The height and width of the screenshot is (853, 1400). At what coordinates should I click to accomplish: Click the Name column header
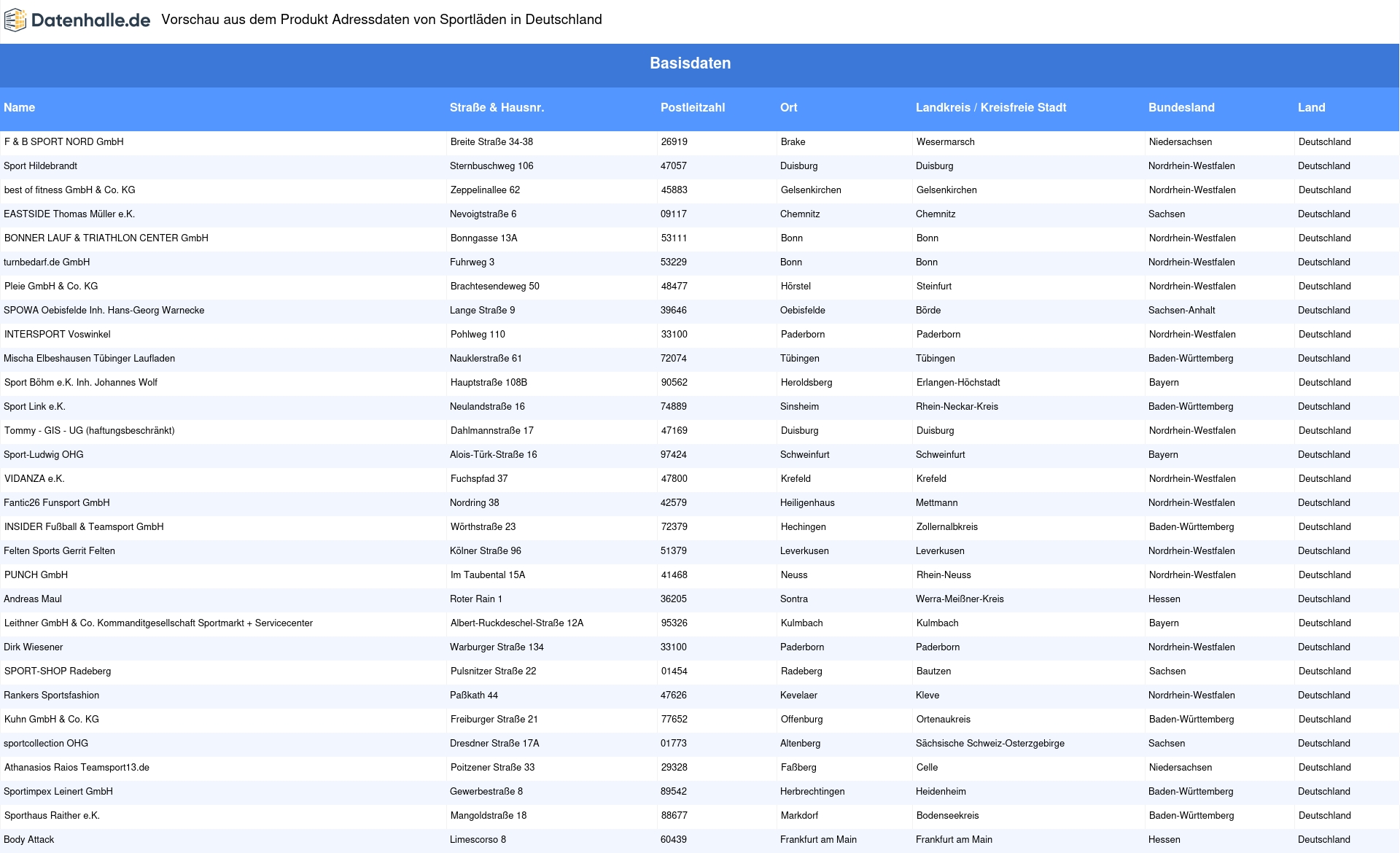[19, 107]
